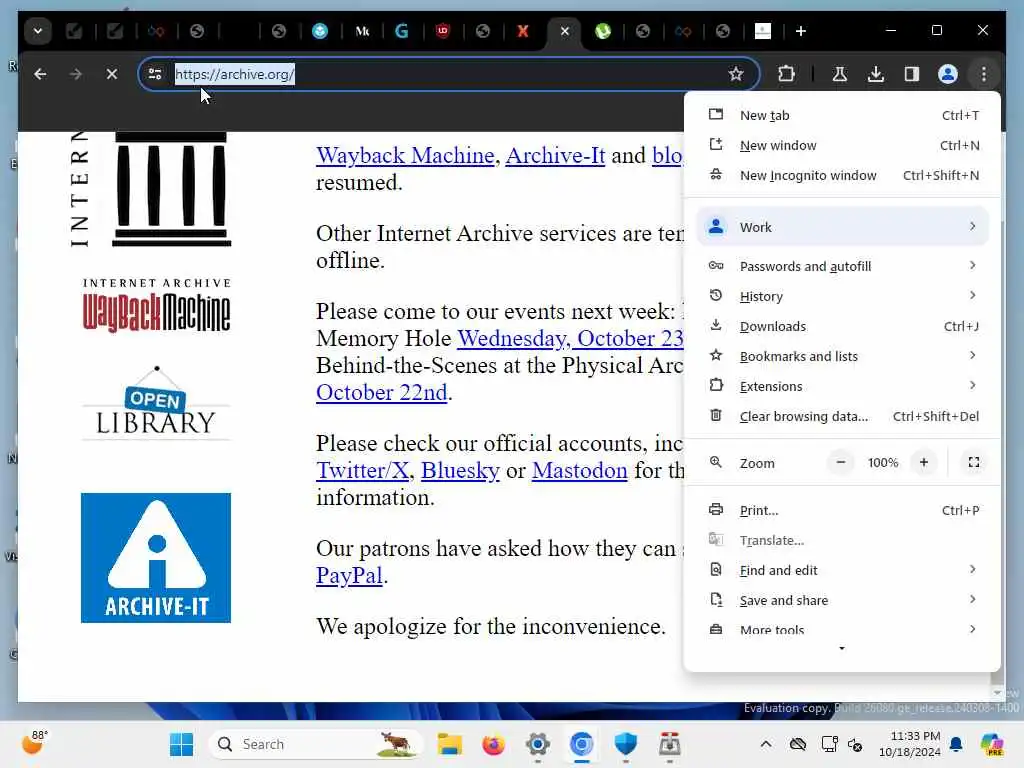1024x768 pixels.
Task: Choose New tab from the menu
Action: (x=842, y=115)
